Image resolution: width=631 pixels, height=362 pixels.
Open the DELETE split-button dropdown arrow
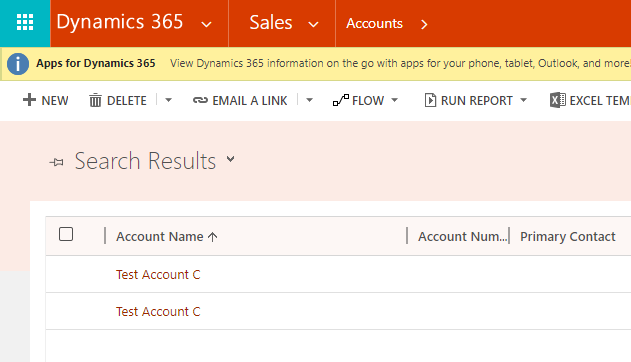(x=169, y=100)
